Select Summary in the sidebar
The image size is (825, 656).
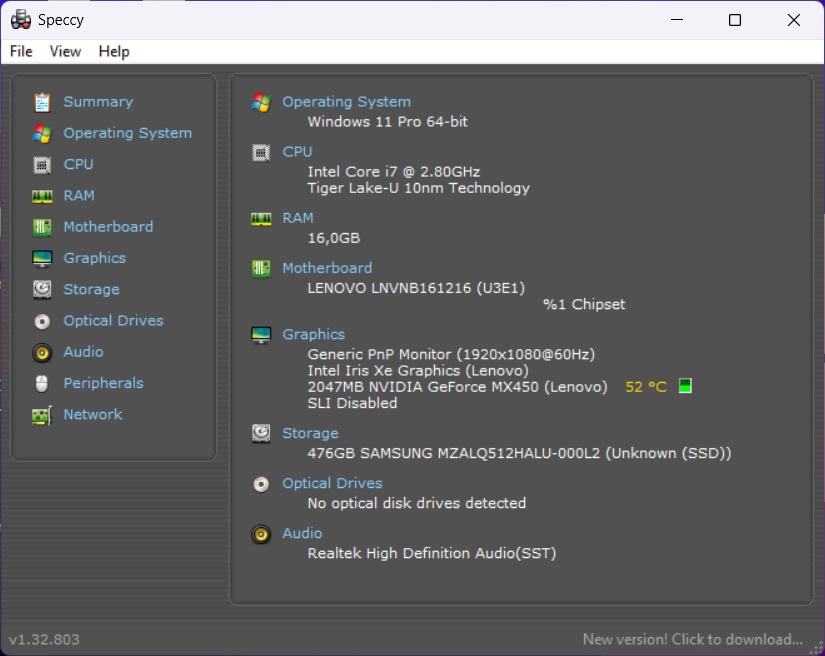pos(98,102)
